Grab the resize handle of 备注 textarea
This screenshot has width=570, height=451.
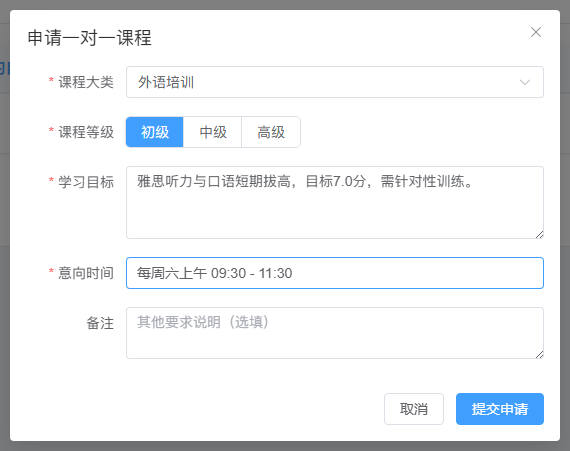[539, 355]
